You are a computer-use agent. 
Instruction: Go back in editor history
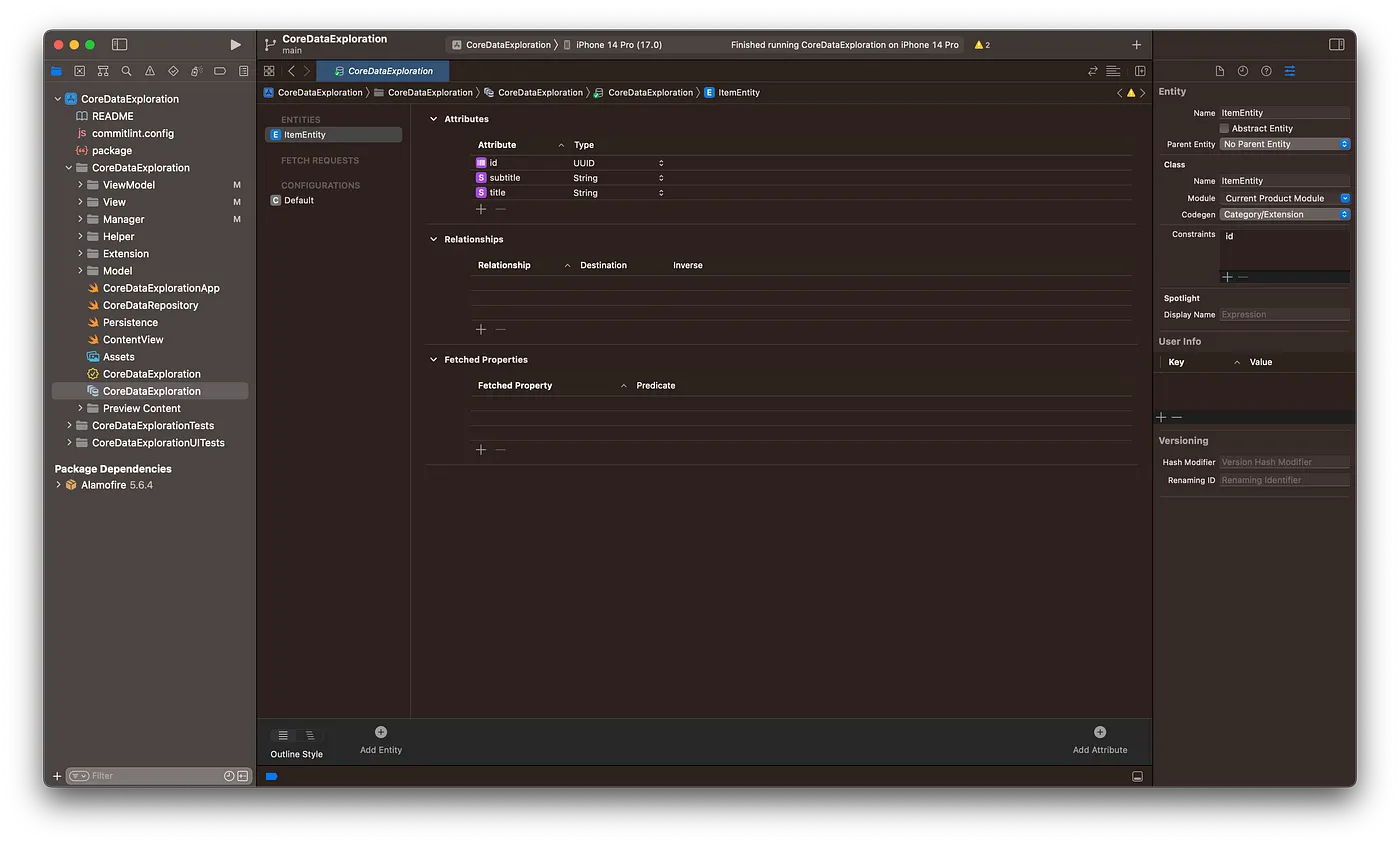291,71
